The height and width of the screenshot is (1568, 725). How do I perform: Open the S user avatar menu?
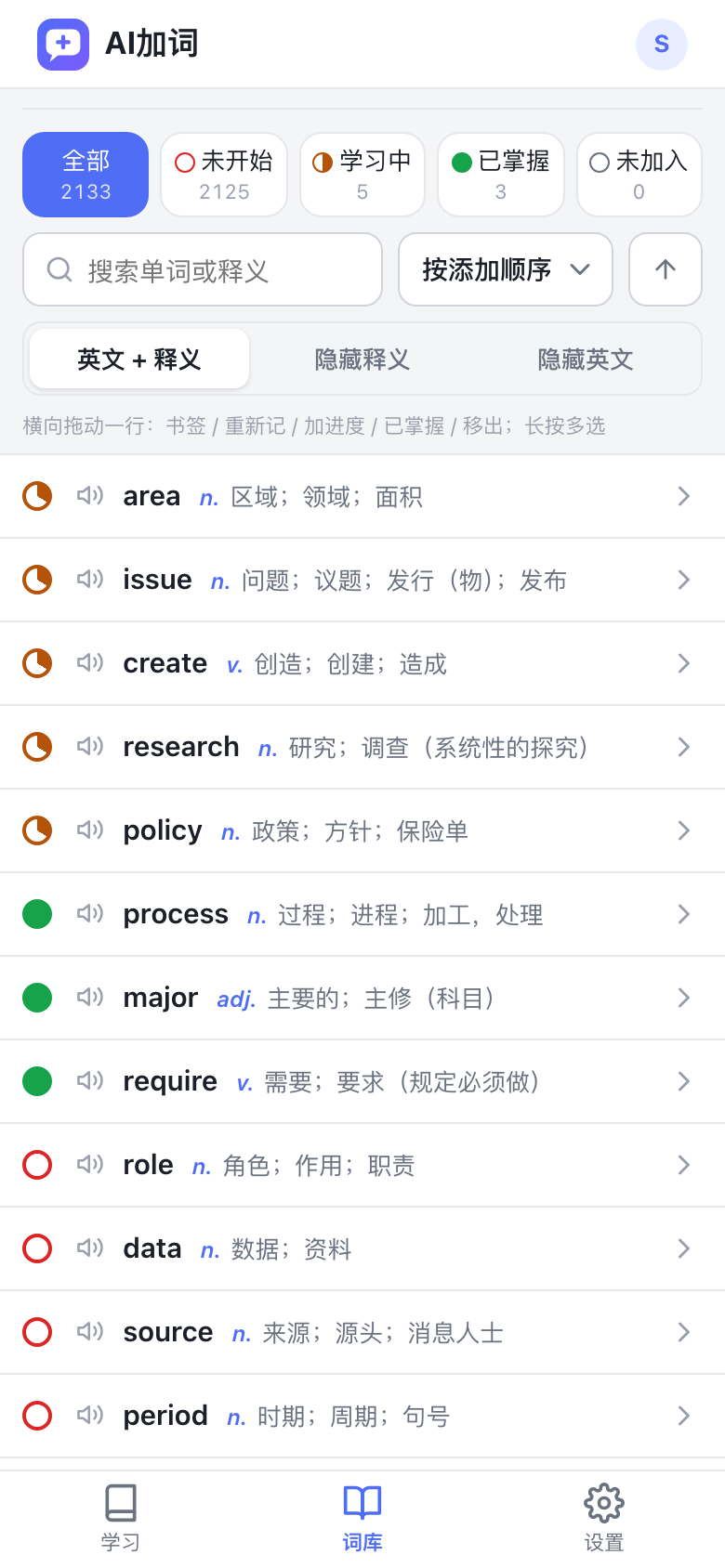click(662, 44)
